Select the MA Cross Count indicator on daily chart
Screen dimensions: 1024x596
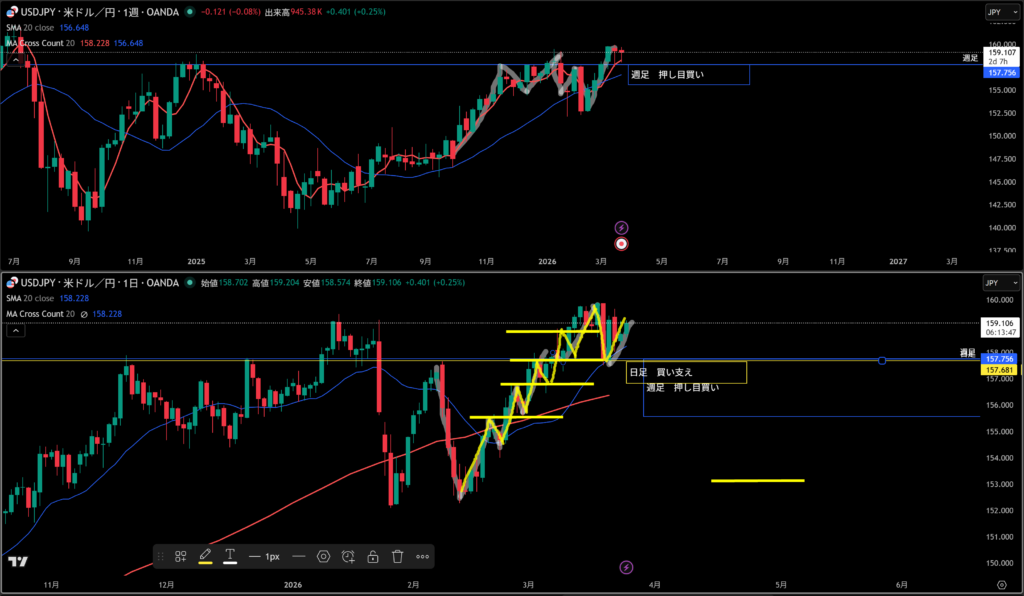coord(40,313)
